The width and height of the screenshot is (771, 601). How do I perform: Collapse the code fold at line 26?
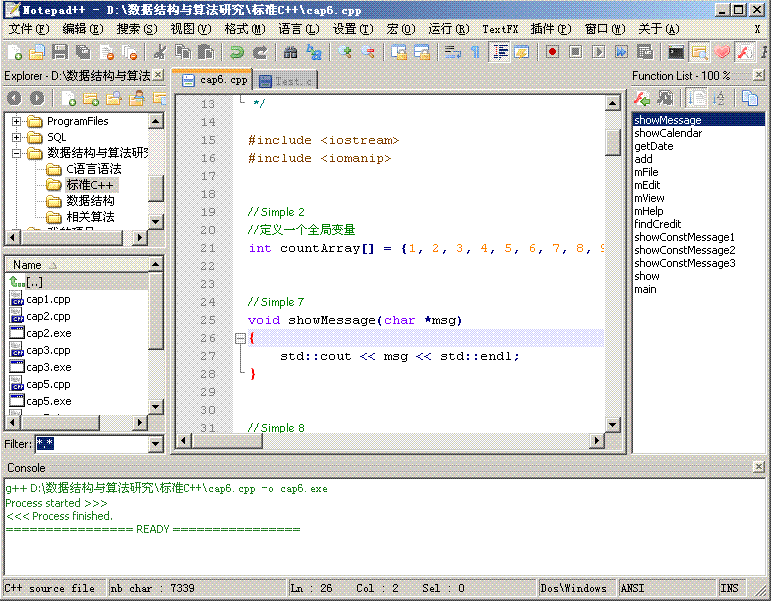[x=240, y=338]
